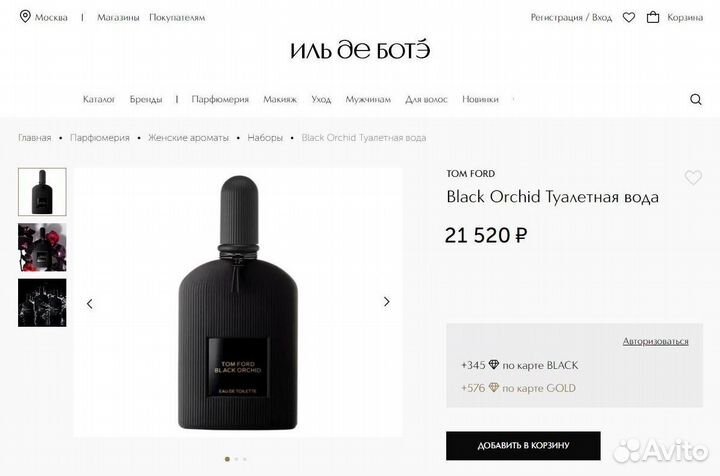
Task: Show previous product image with left arrow
Action: 90,303
